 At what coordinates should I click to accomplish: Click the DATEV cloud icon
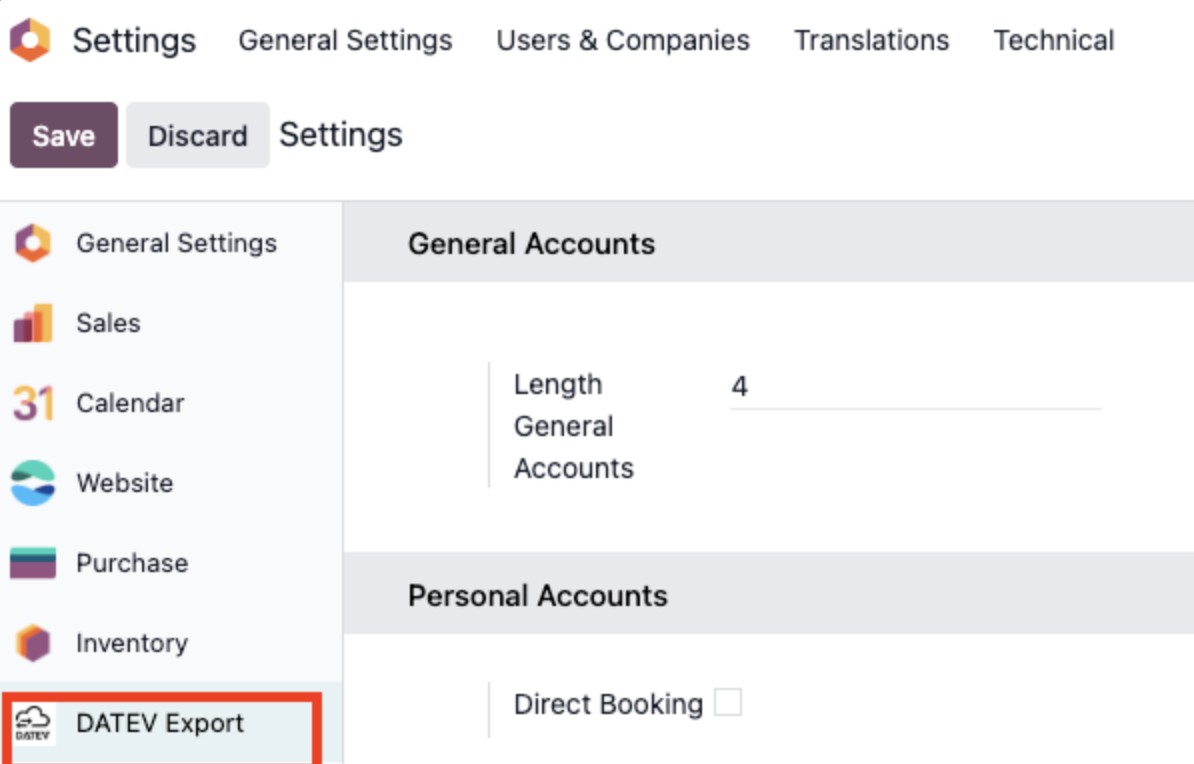33,723
